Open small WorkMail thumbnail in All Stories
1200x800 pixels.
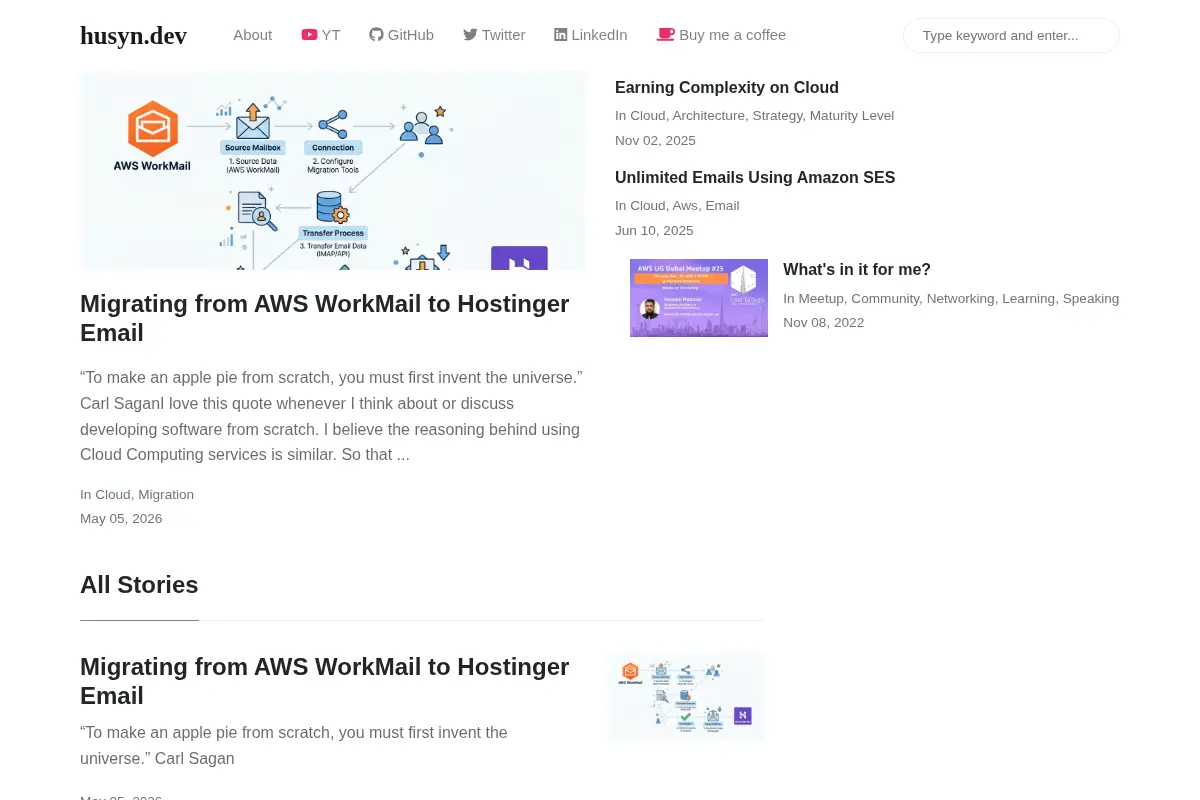[686, 695]
